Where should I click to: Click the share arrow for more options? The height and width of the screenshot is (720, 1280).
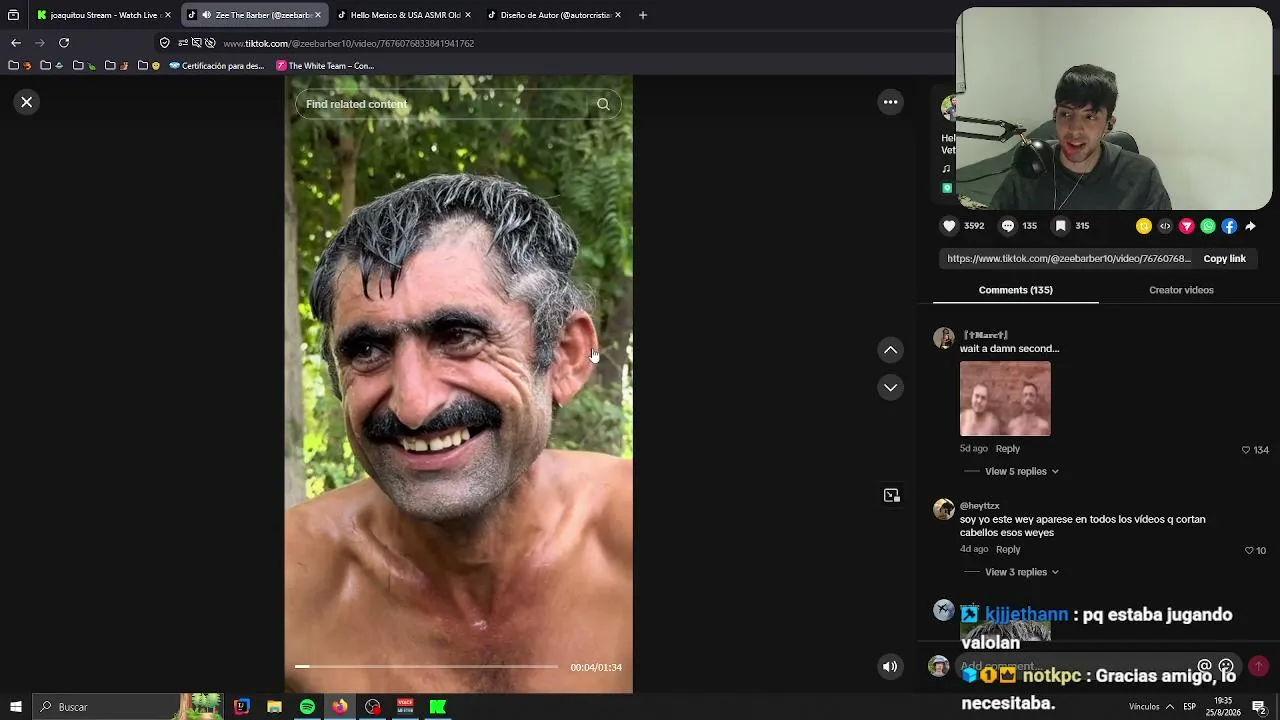1250,226
